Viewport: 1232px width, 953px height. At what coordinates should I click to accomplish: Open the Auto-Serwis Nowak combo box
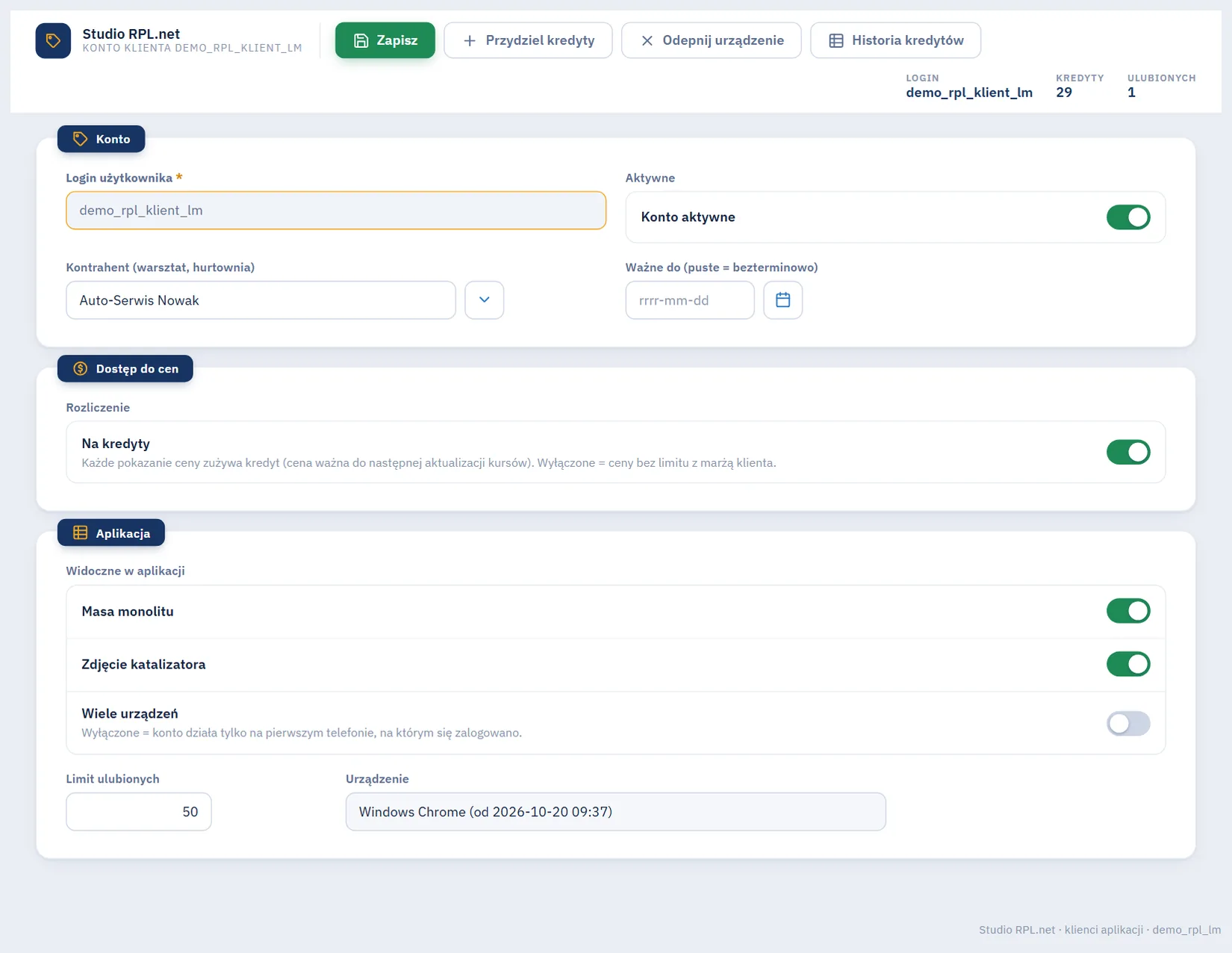(261, 300)
